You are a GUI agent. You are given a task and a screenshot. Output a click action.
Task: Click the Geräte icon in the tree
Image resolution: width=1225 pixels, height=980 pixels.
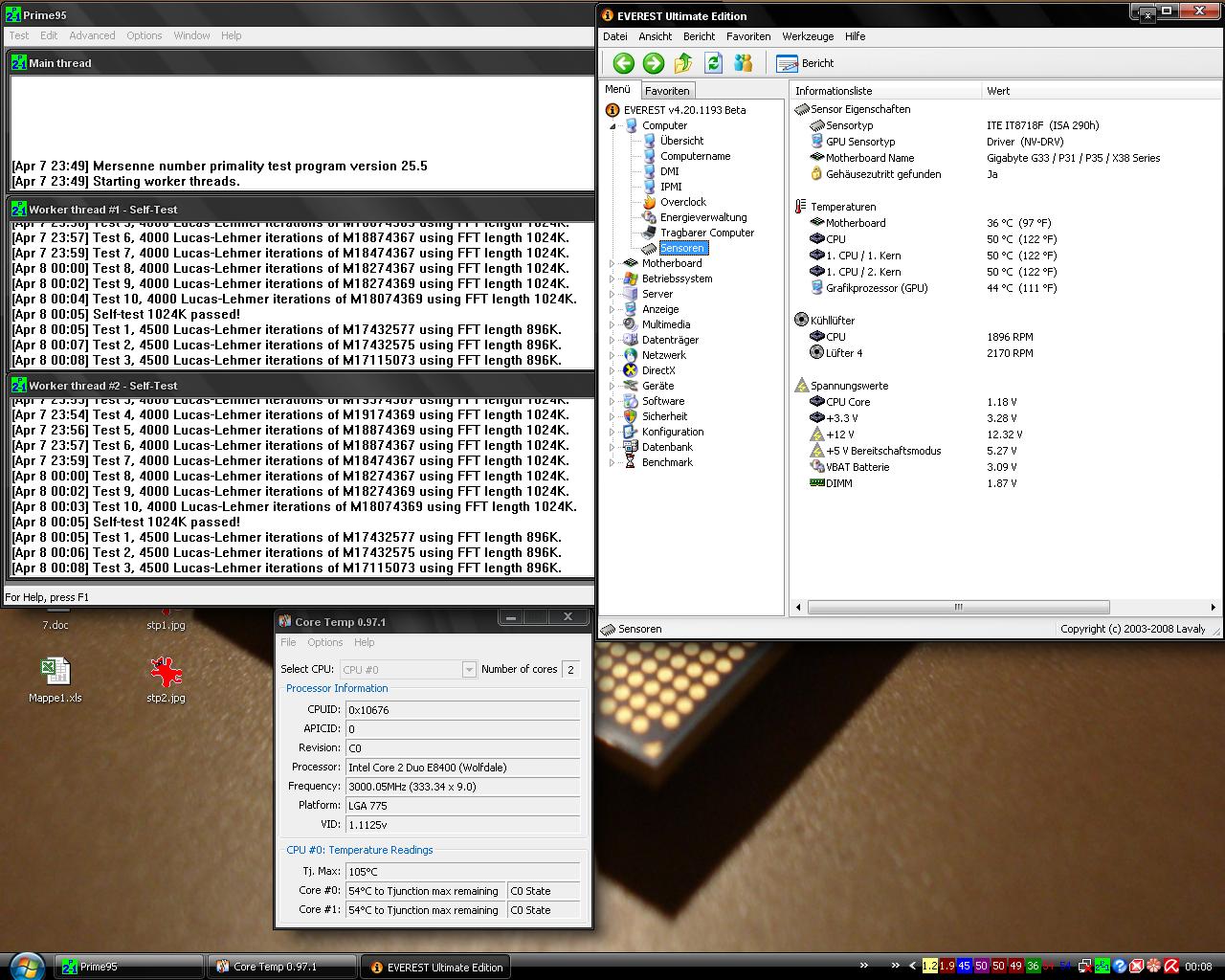pyautogui.click(x=630, y=386)
